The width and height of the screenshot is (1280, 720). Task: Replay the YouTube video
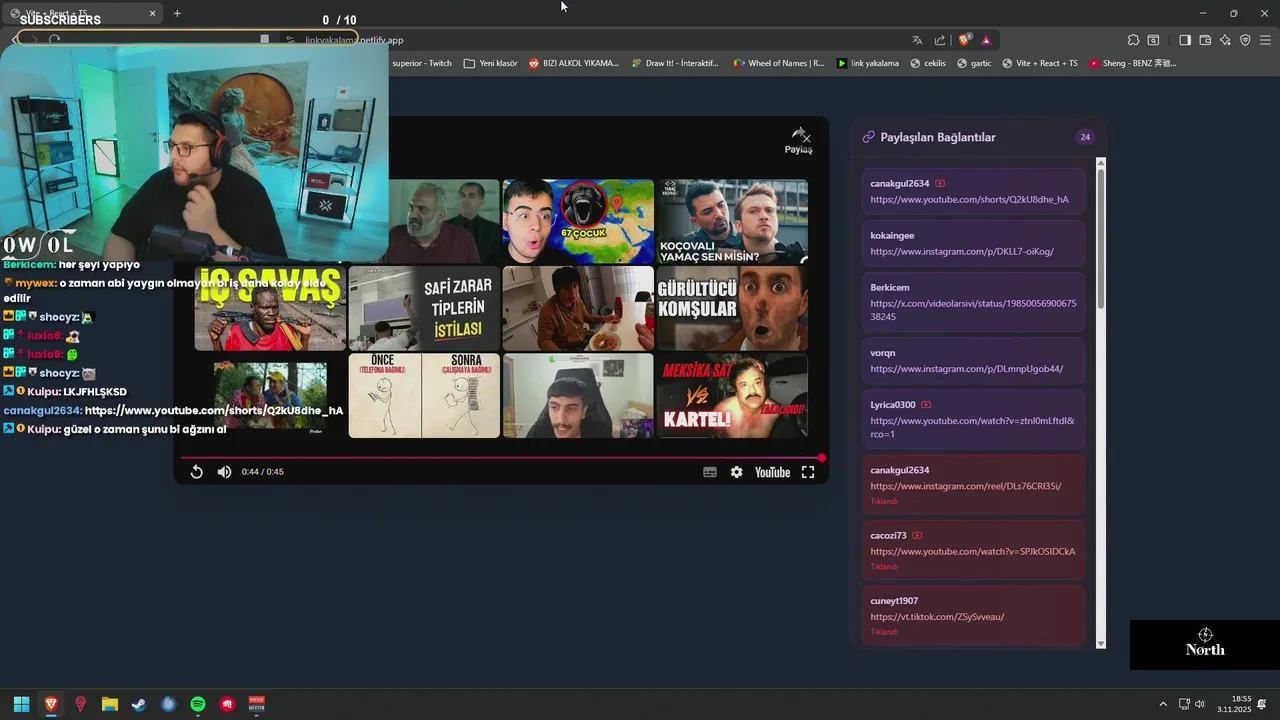[196, 472]
